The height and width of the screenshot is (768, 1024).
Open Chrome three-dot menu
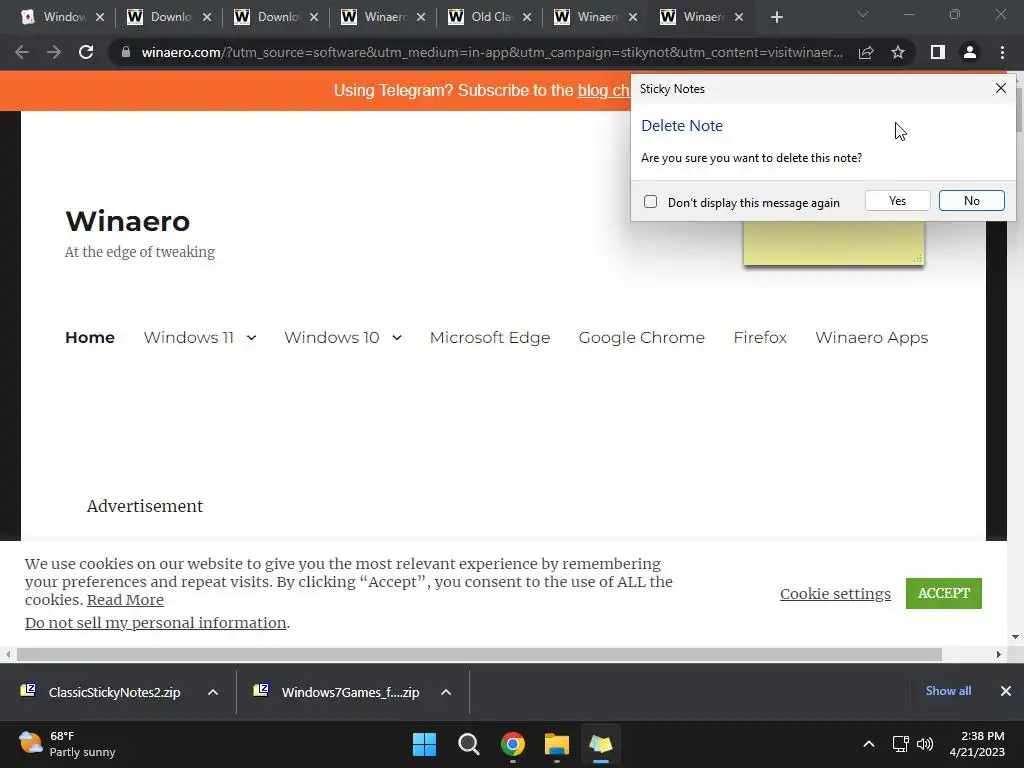tap(1002, 52)
